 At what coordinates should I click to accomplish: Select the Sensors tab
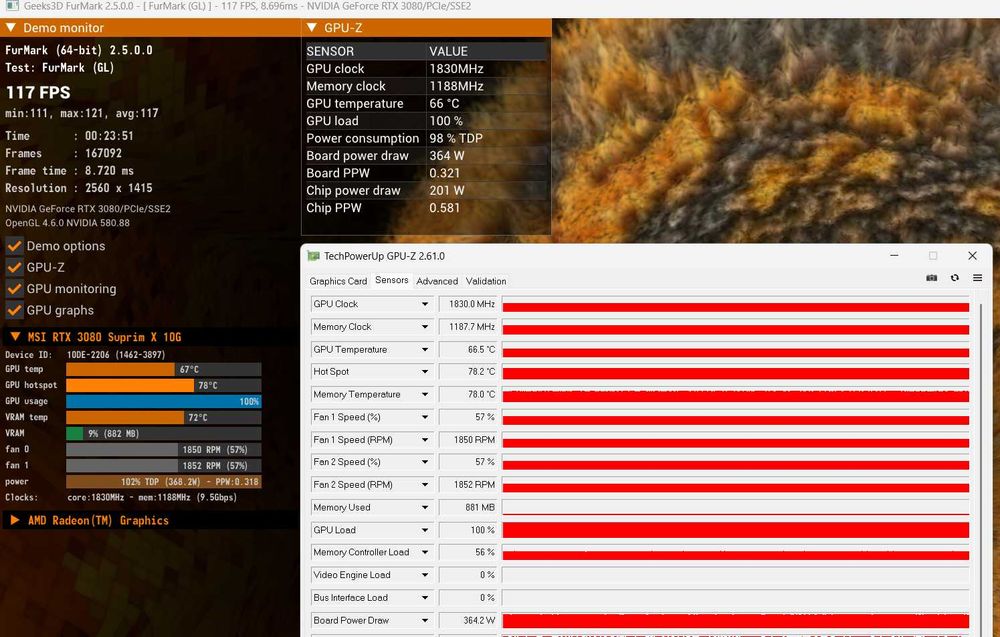[392, 281]
